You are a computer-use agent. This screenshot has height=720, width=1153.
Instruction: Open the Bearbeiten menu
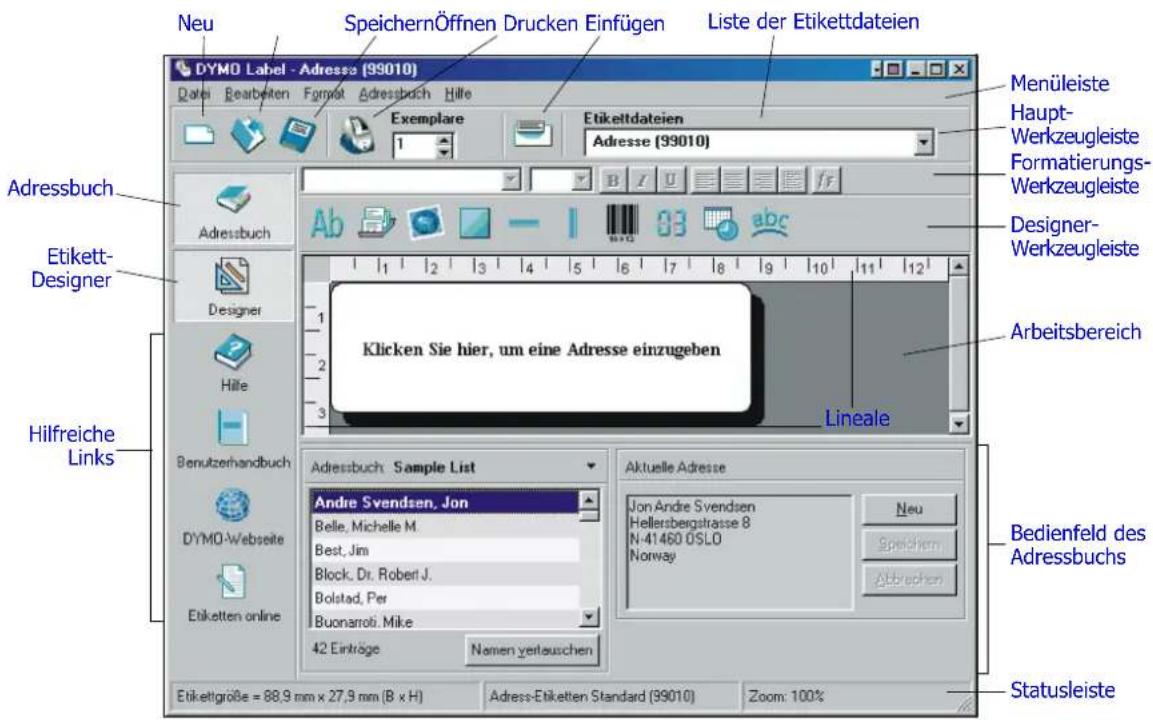[x=257, y=94]
